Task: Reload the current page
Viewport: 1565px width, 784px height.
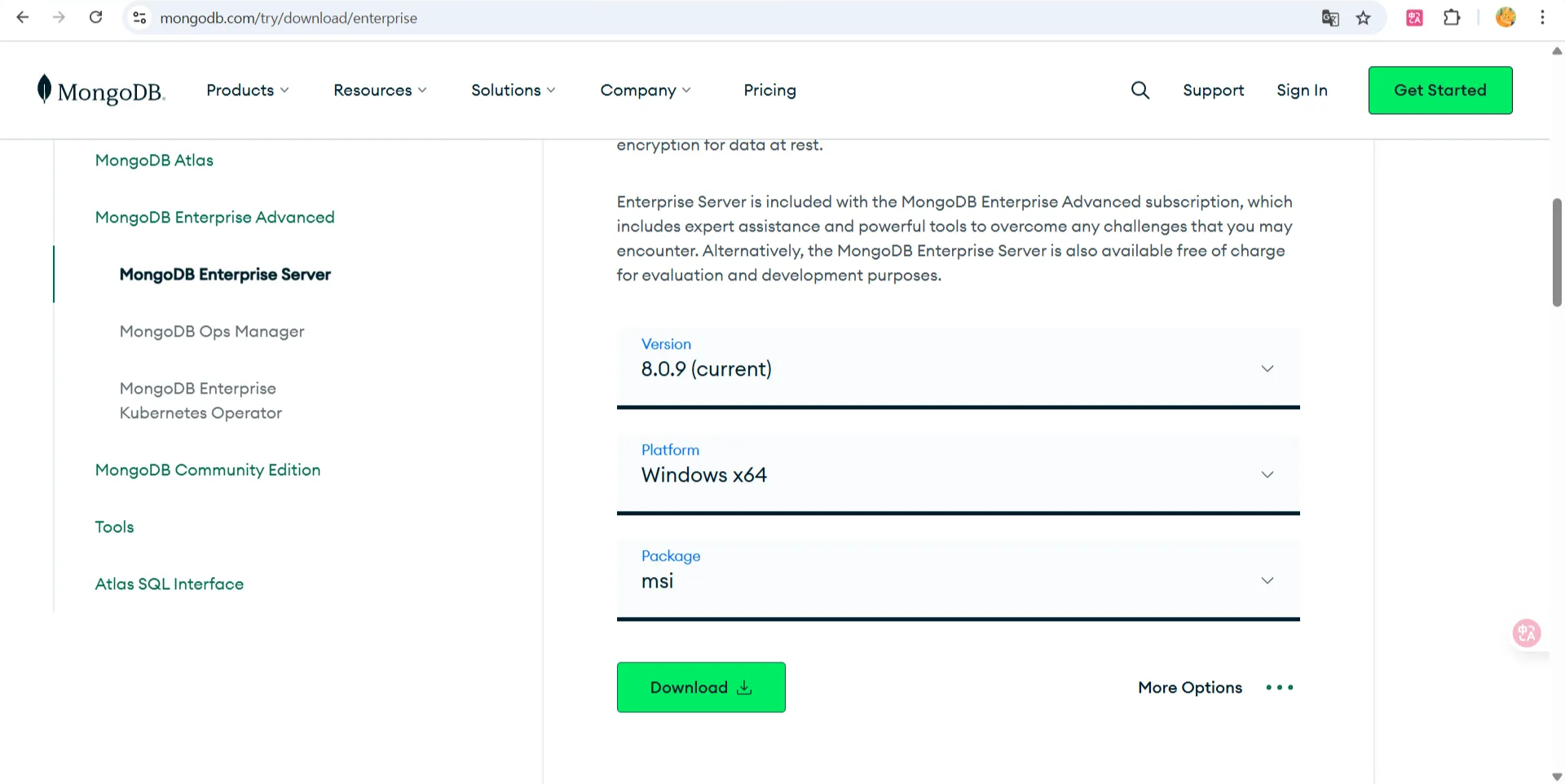Action: tap(95, 17)
